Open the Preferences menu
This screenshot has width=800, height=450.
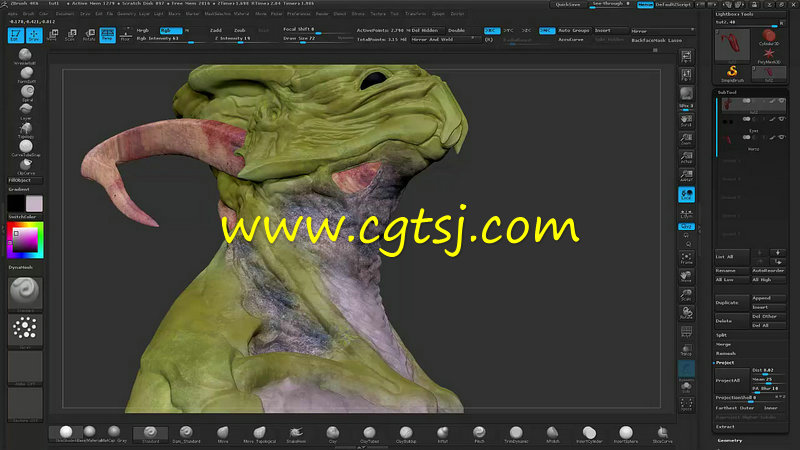tap(299, 14)
